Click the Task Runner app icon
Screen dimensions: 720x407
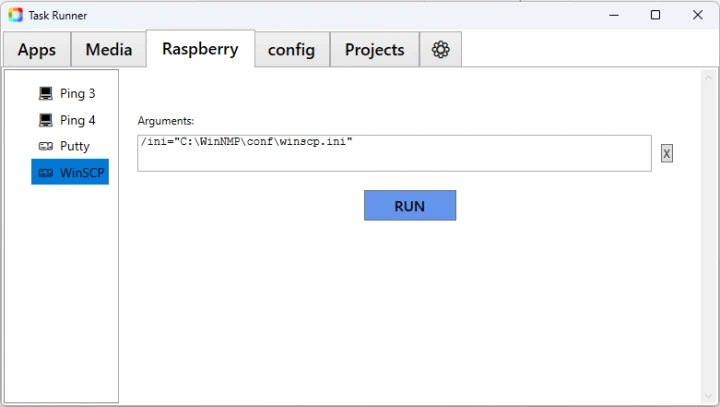15,15
